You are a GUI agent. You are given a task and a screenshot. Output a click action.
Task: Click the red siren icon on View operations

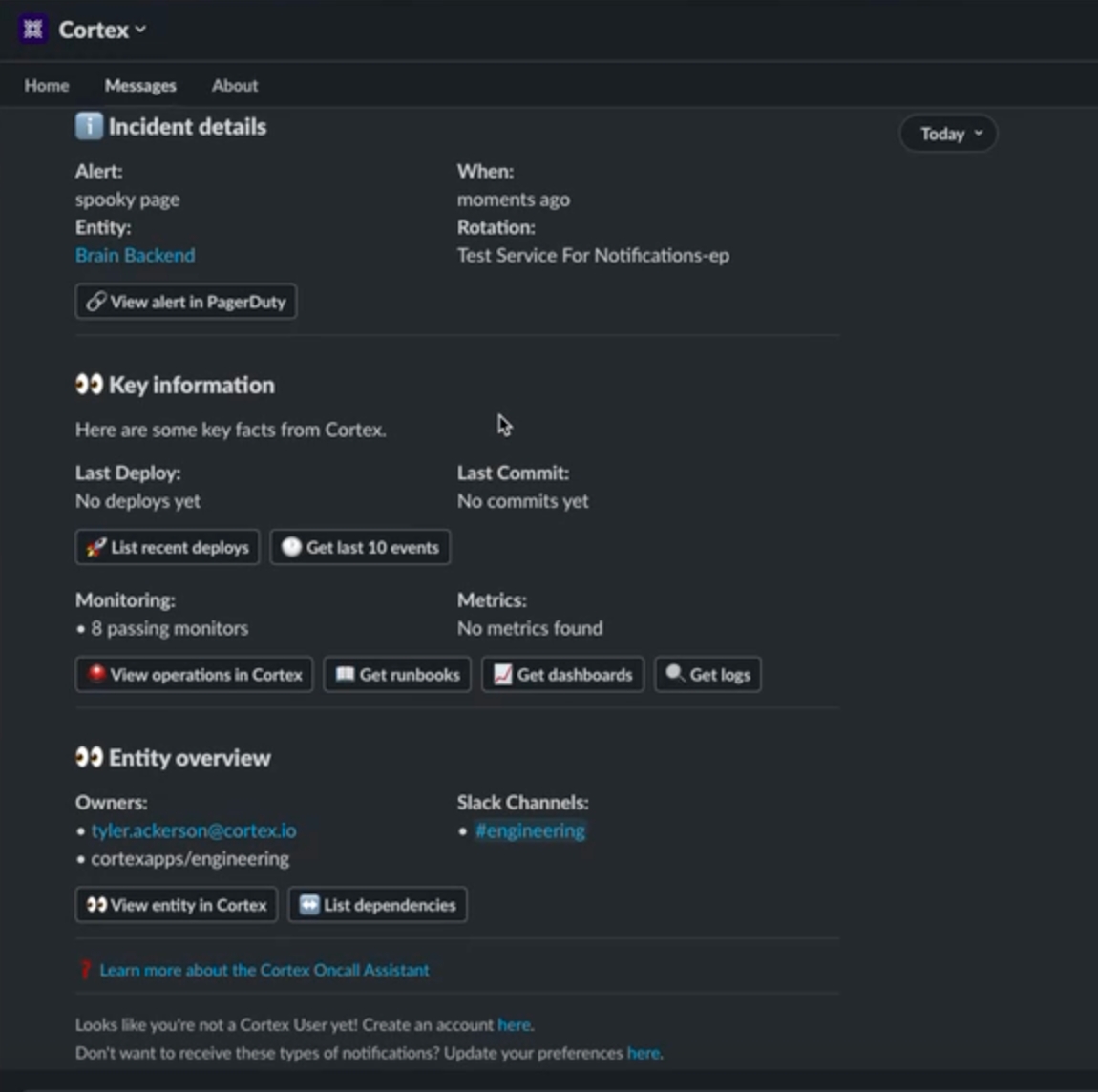[x=96, y=674]
